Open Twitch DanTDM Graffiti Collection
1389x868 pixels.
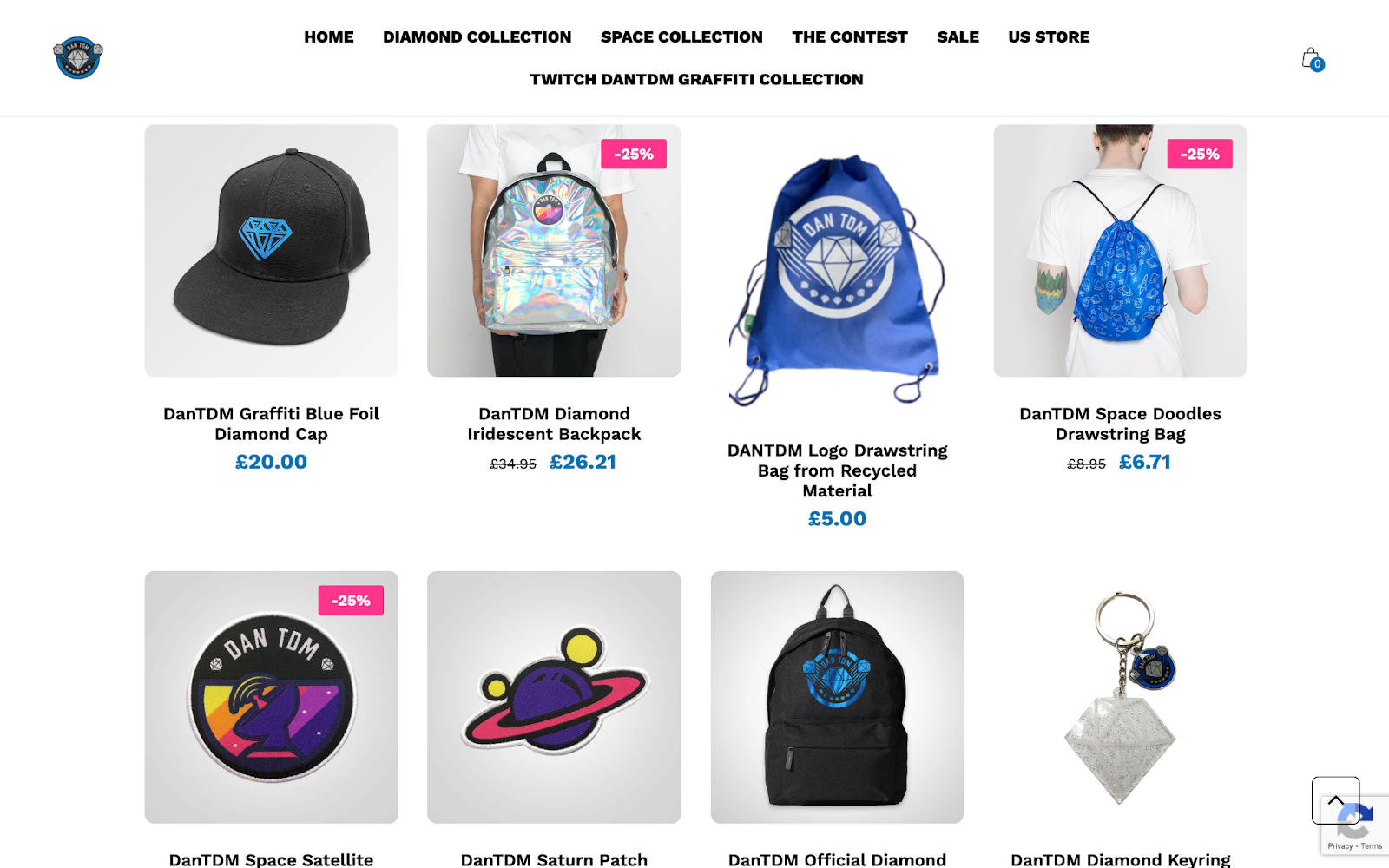[696, 80]
